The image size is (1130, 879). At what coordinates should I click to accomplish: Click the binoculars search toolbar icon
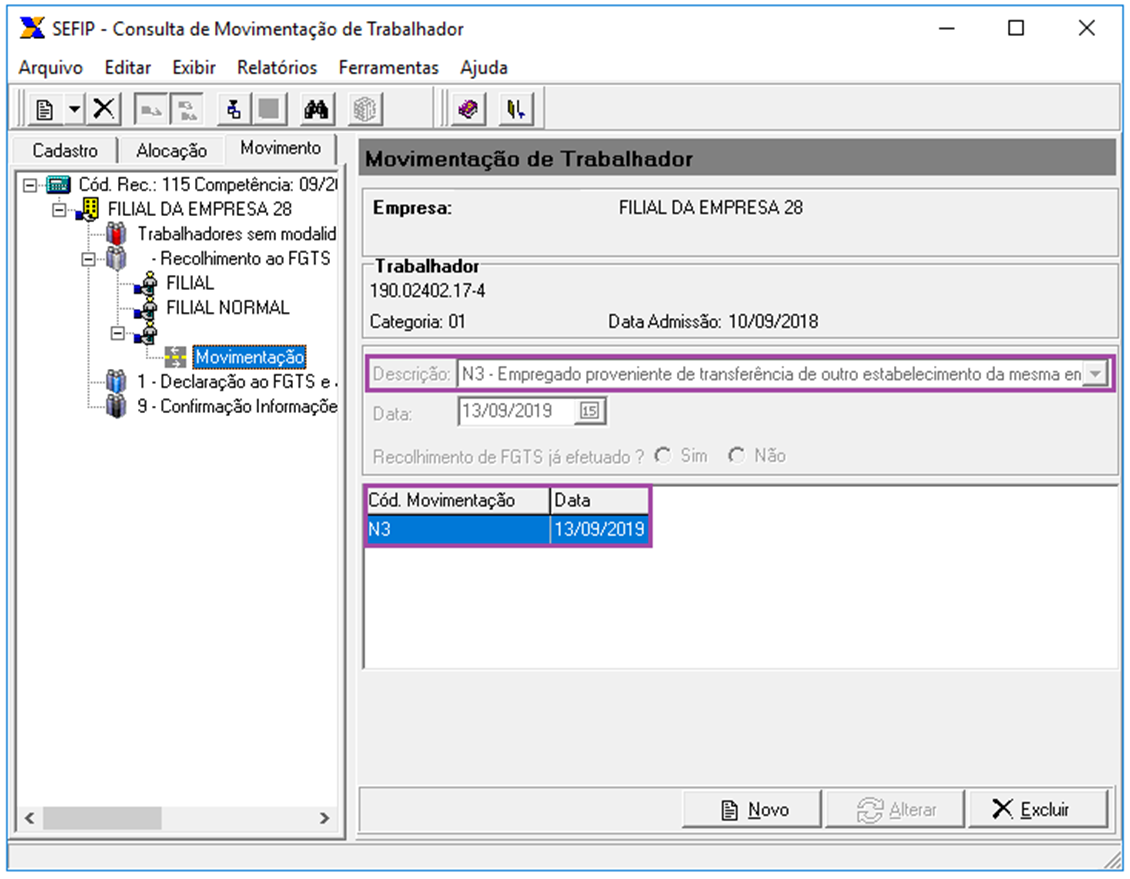316,110
